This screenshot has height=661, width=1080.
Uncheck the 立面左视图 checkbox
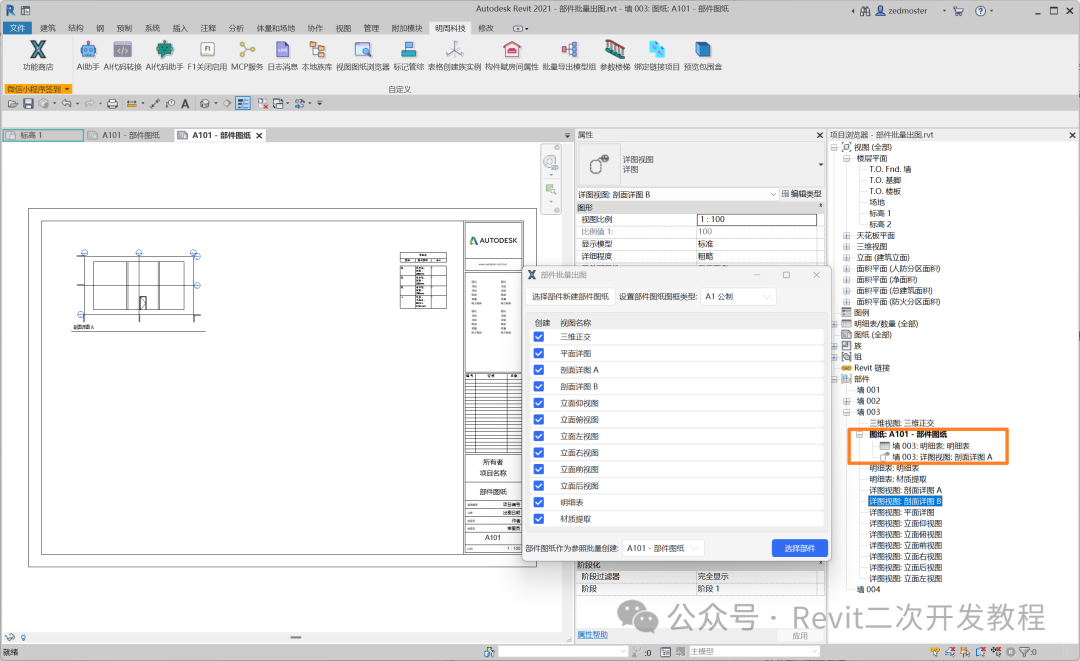539,436
